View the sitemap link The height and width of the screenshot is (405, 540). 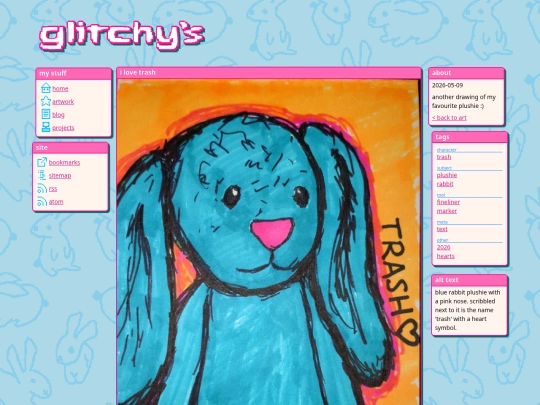coord(60,176)
